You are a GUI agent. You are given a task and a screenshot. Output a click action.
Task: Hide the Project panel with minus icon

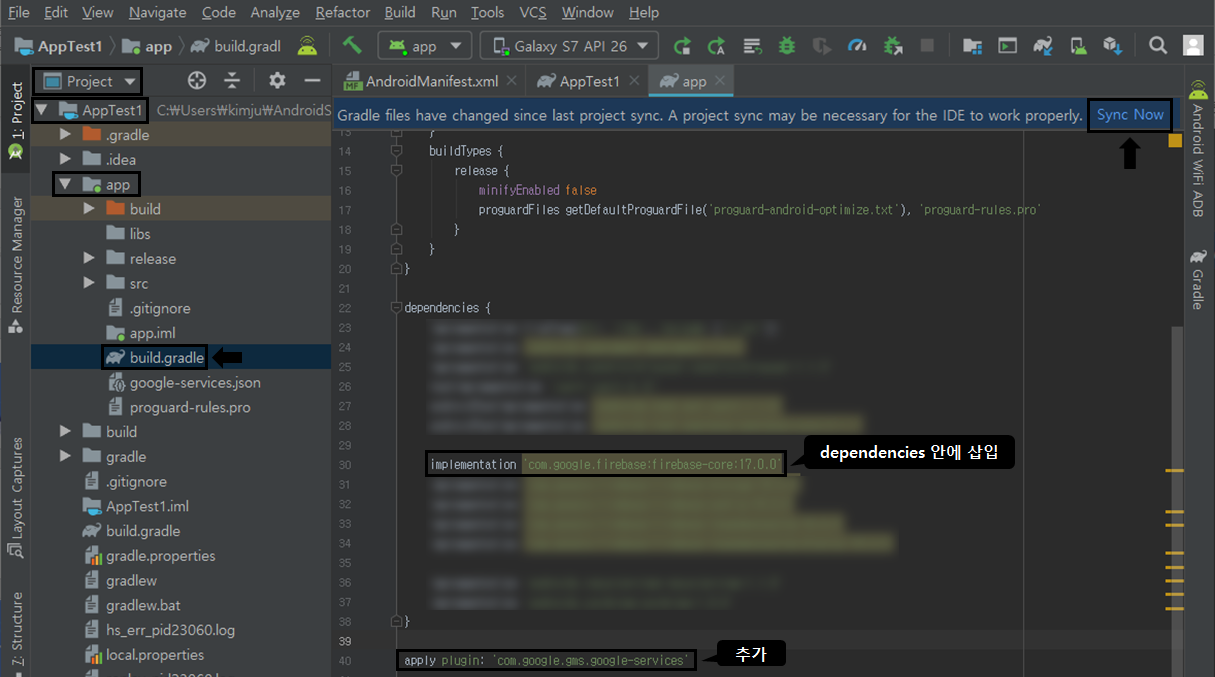click(313, 81)
